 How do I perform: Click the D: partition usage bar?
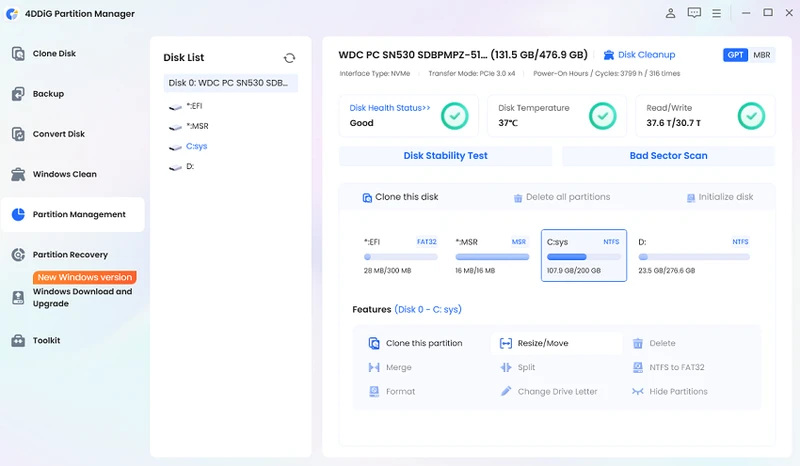point(694,257)
